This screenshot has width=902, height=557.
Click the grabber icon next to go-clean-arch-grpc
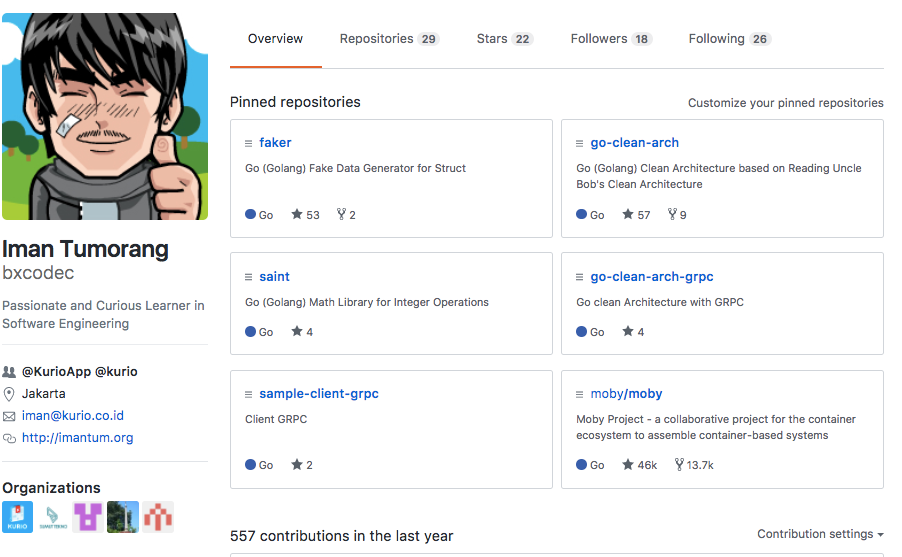click(x=580, y=277)
